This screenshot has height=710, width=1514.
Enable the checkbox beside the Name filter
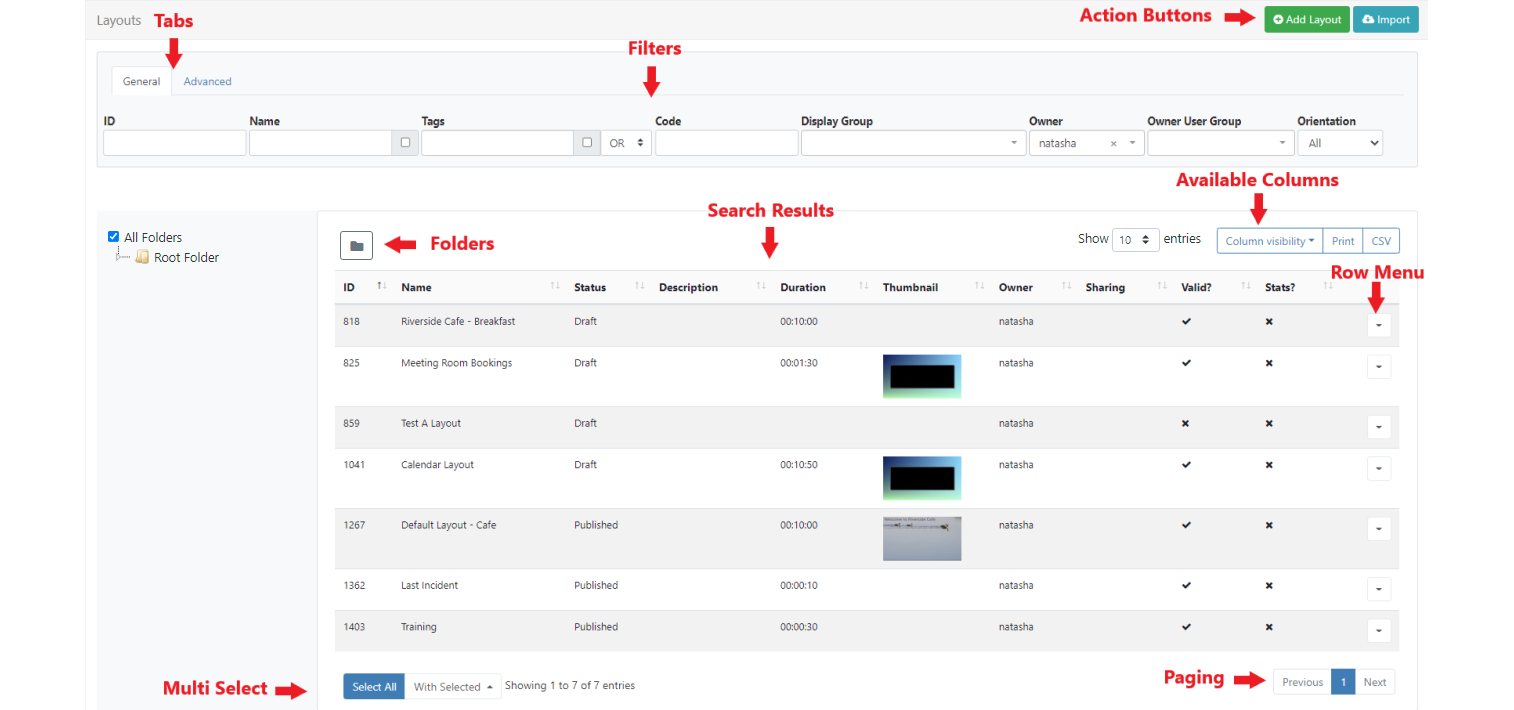tap(405, 143)
